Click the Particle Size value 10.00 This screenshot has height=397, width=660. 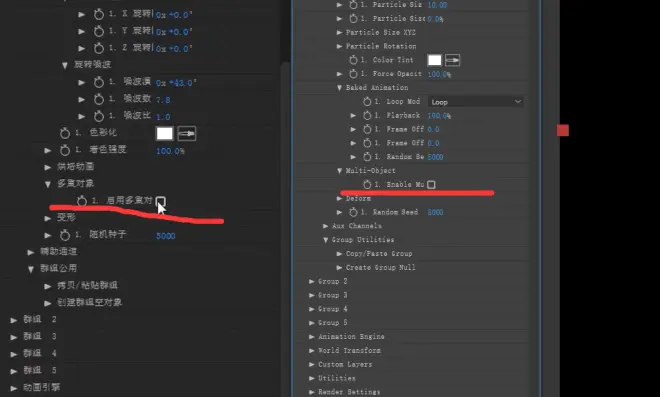[x=437, y=5]
